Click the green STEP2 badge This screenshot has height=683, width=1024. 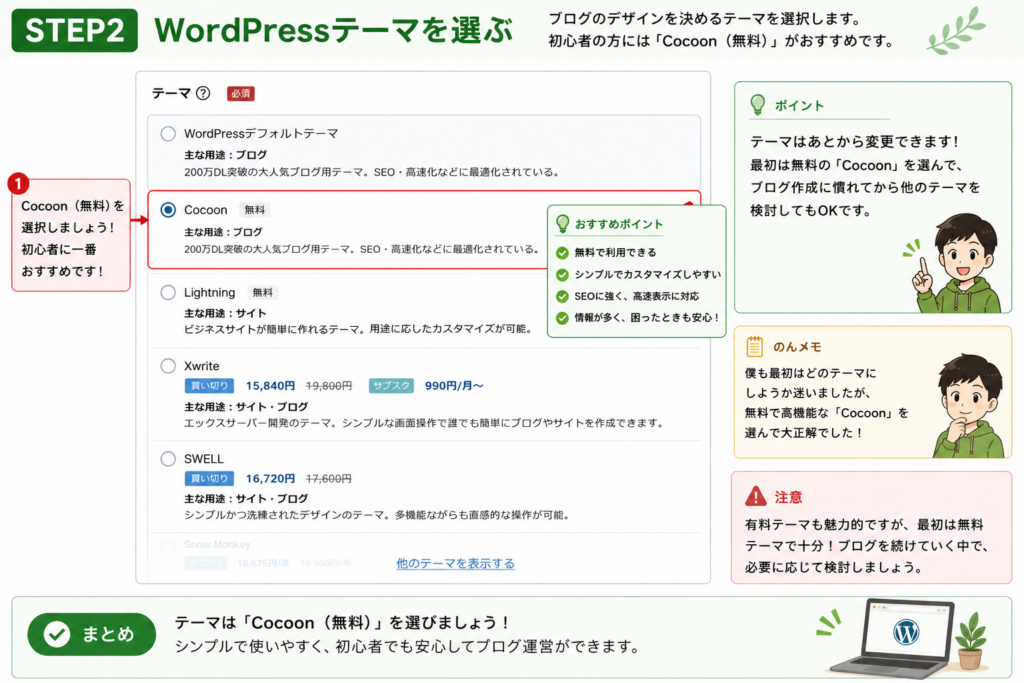click(x=74, y=30)
